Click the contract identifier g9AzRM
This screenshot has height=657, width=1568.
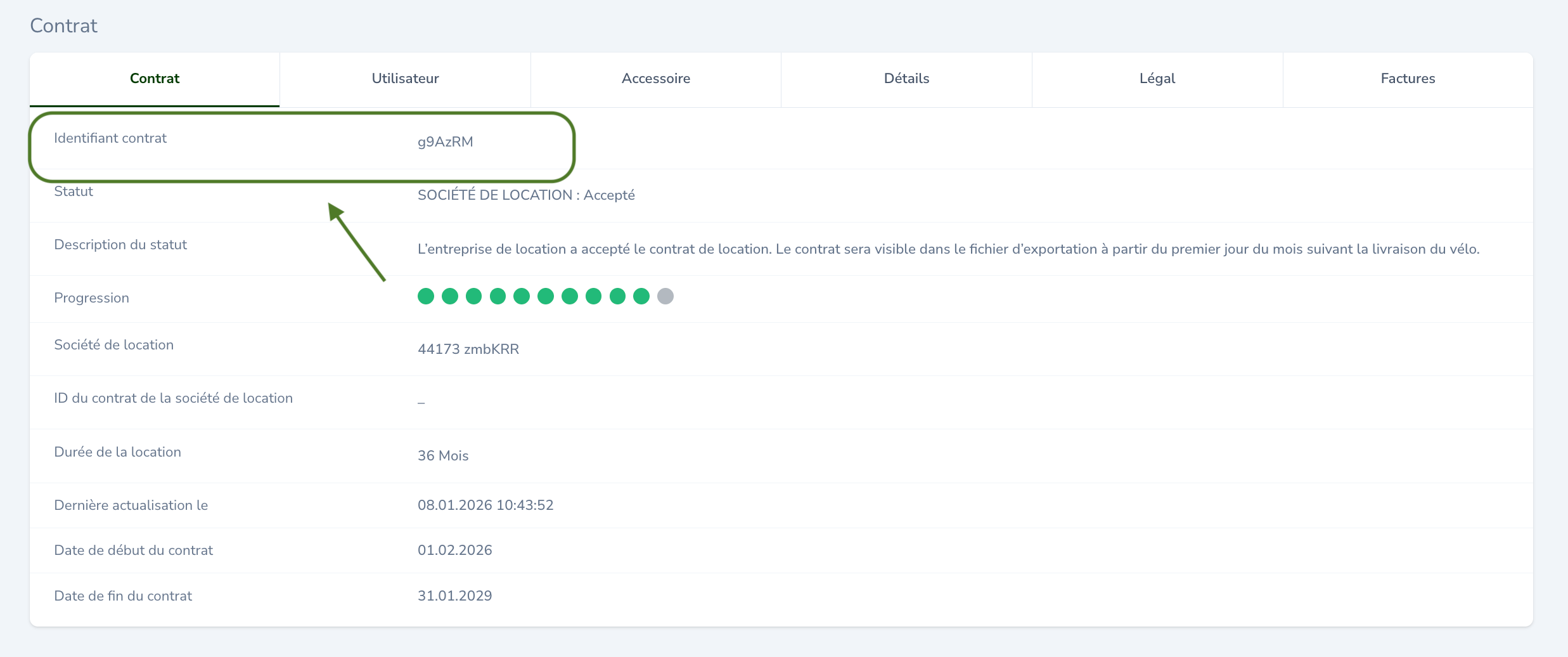coord(445,142)
